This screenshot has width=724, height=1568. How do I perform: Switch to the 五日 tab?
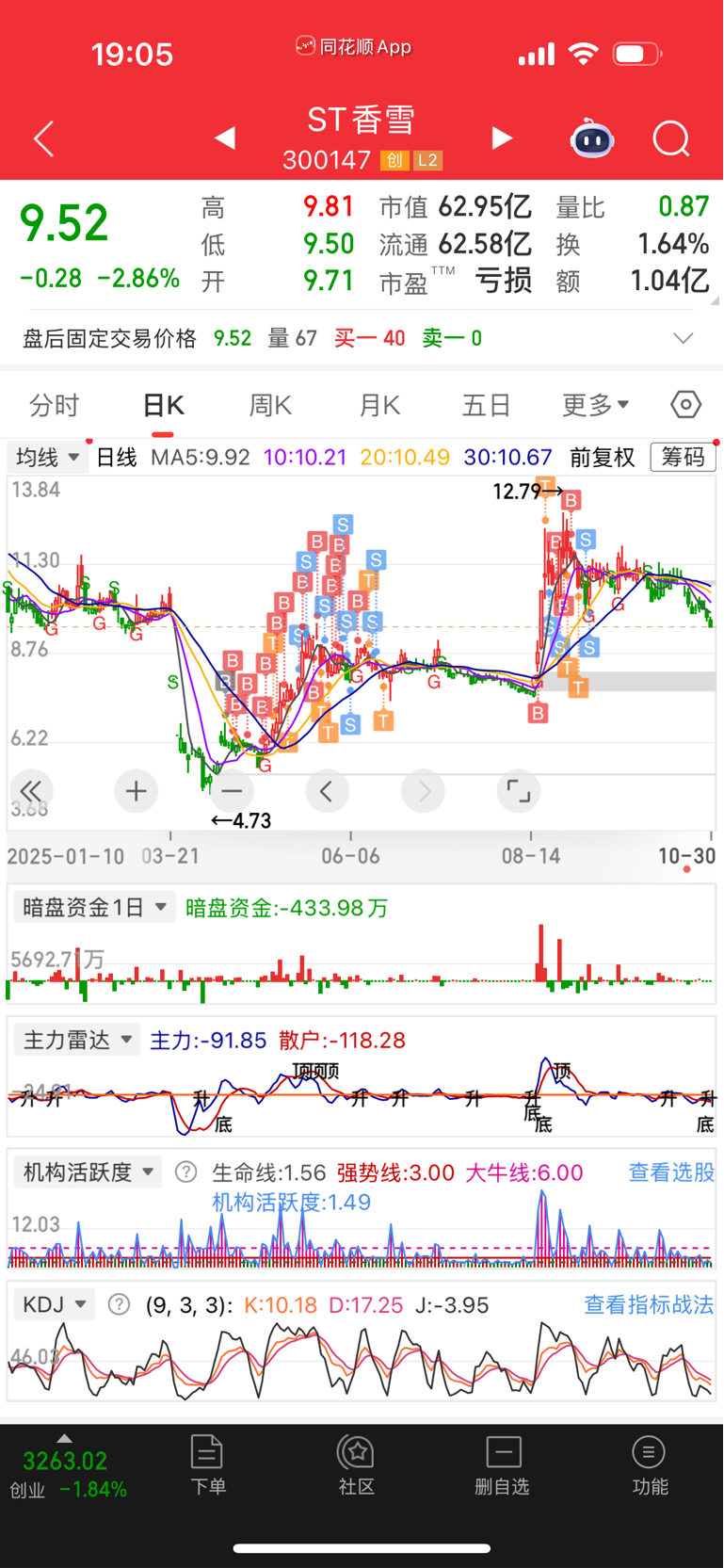coord(487,406)
